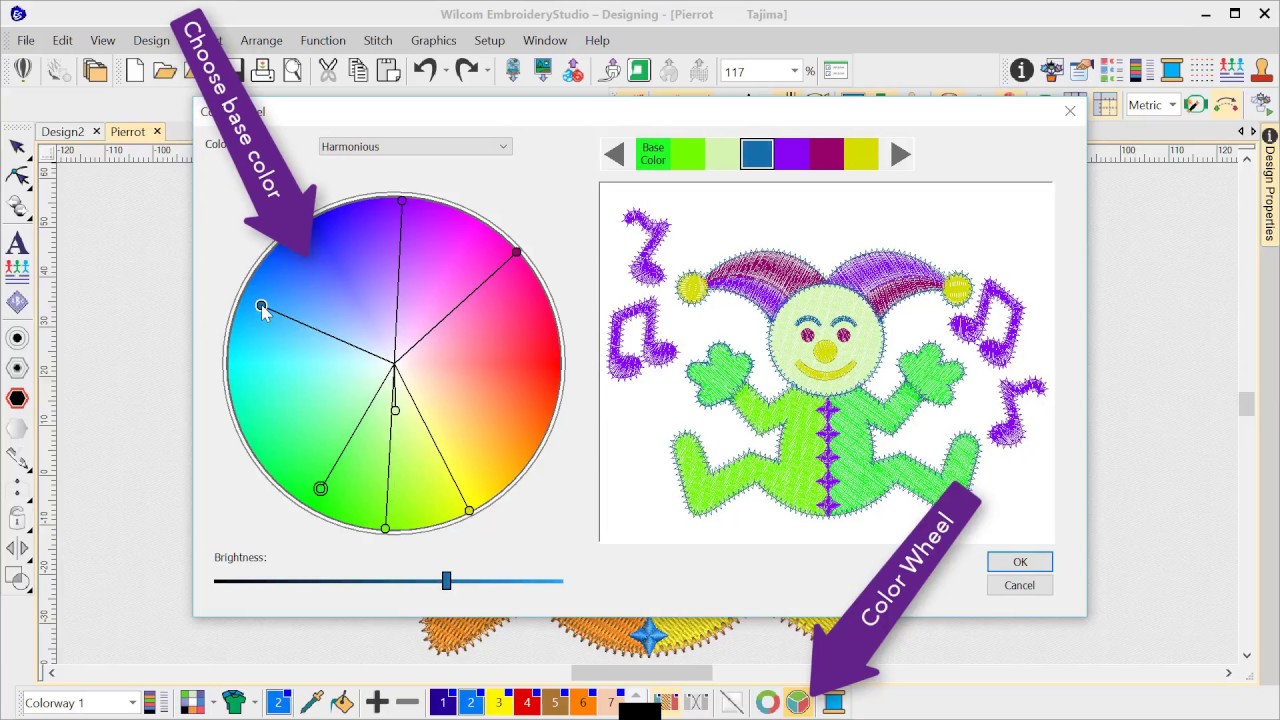Open Print Preview magnifier icon
This screenshot has height=720, width=1280.
[292, 70]
